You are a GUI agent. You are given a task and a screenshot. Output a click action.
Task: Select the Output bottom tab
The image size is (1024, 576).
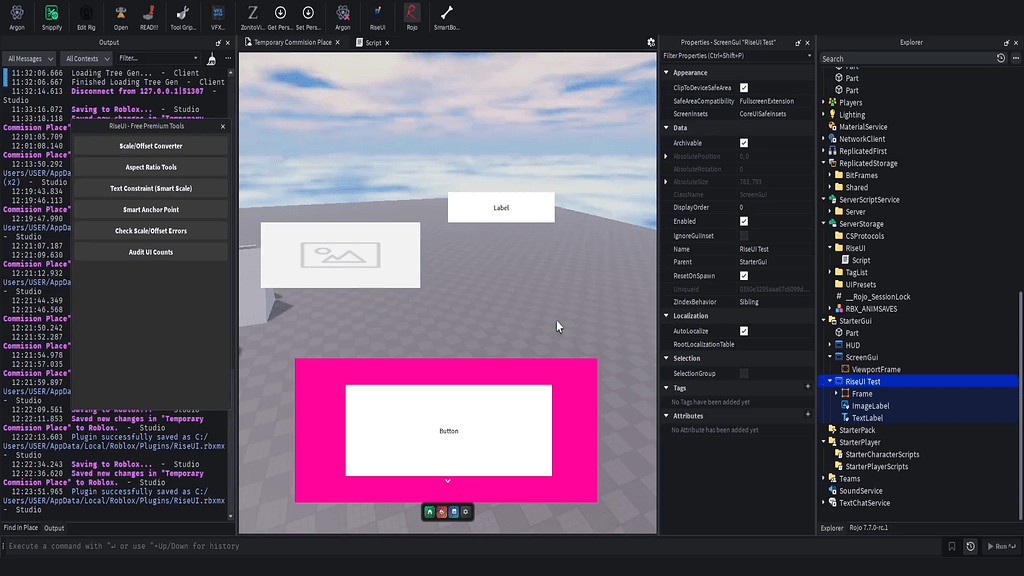click(x=54, y=528)
